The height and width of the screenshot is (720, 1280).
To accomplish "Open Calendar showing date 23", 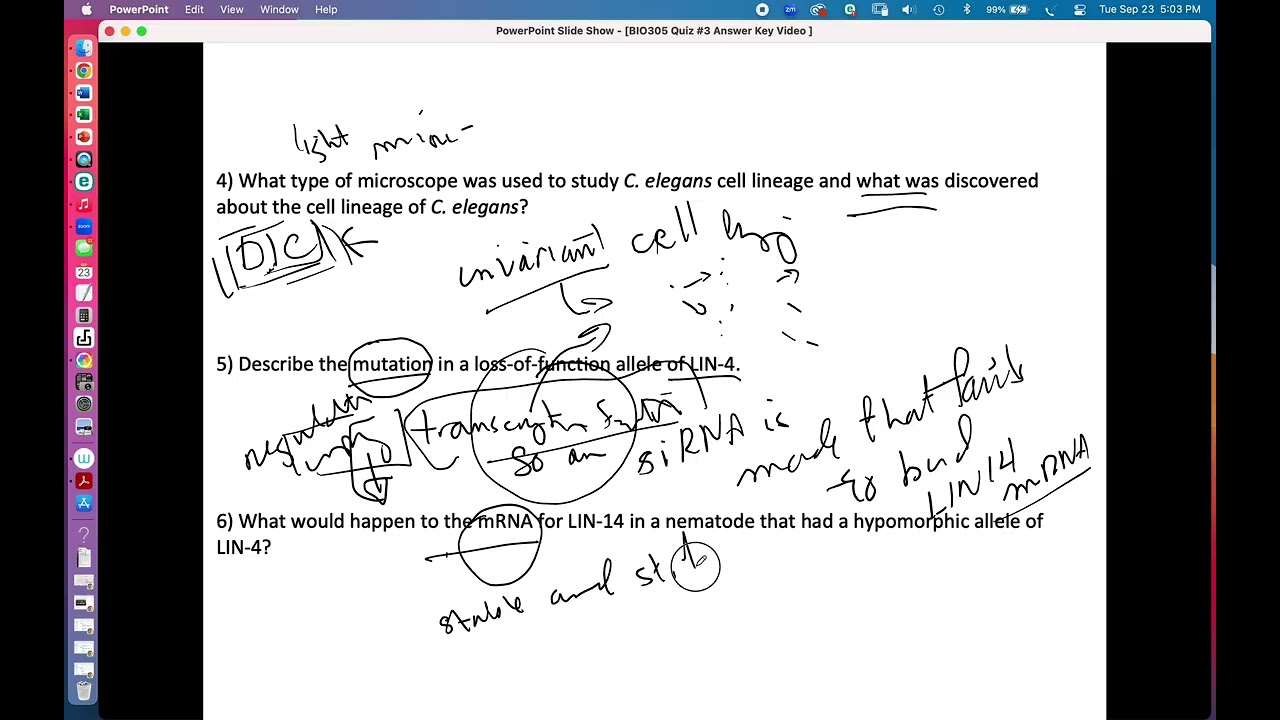I will click(84, 271).
